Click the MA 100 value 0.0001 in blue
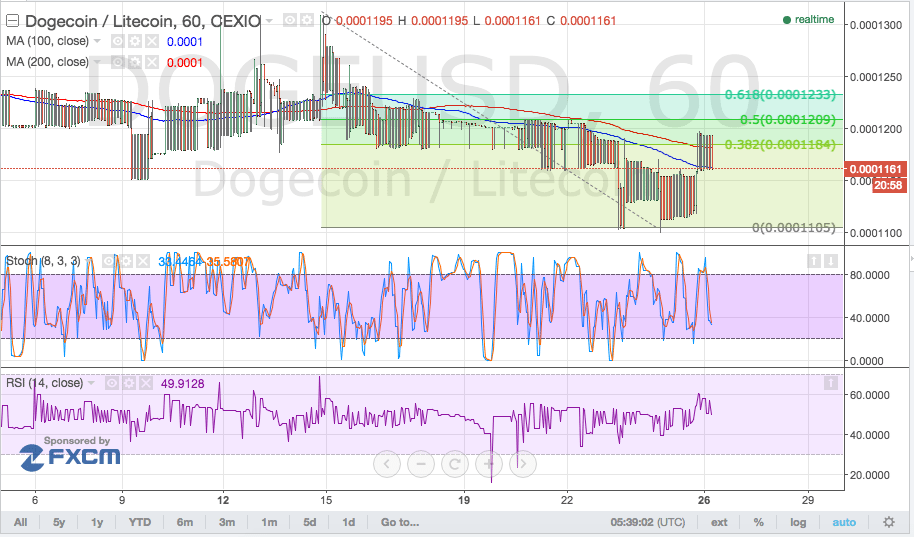Image resolution: width=914 pixels, height=537 pixels. pyautogui.click(x=185, y=42)
